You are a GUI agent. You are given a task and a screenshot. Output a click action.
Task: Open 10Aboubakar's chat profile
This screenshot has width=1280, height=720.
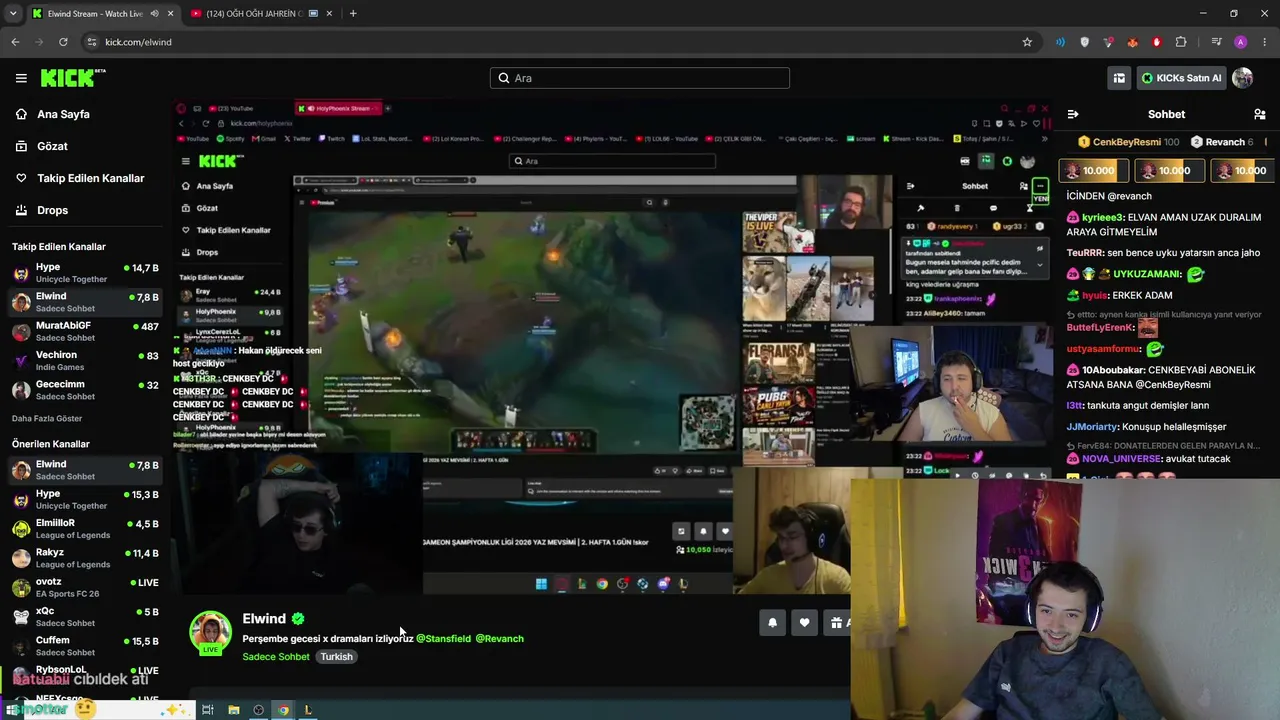coord(1113,370)
